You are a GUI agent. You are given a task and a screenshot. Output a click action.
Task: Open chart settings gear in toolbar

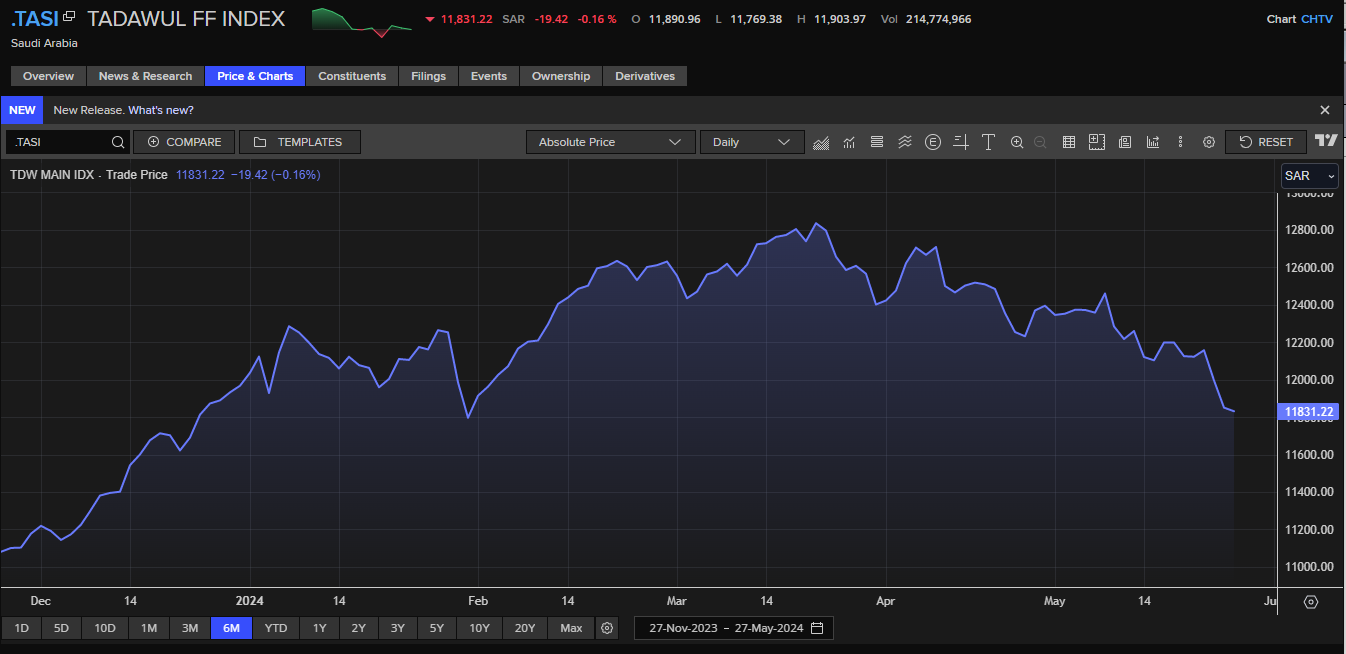point(1208,142)
